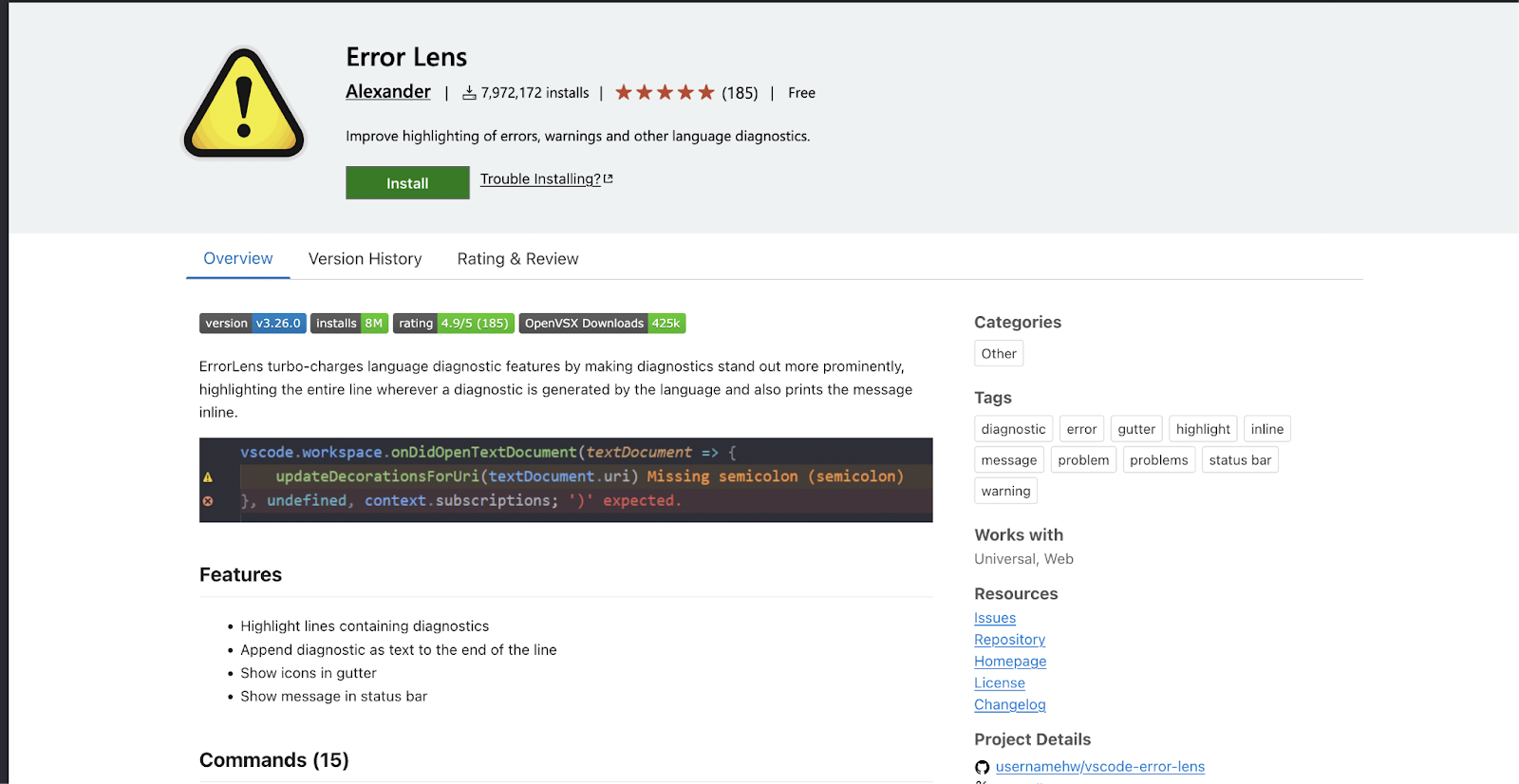Click the rating 4.9/5 badge
Screen dimensions: 1519x784
[454, 323]
